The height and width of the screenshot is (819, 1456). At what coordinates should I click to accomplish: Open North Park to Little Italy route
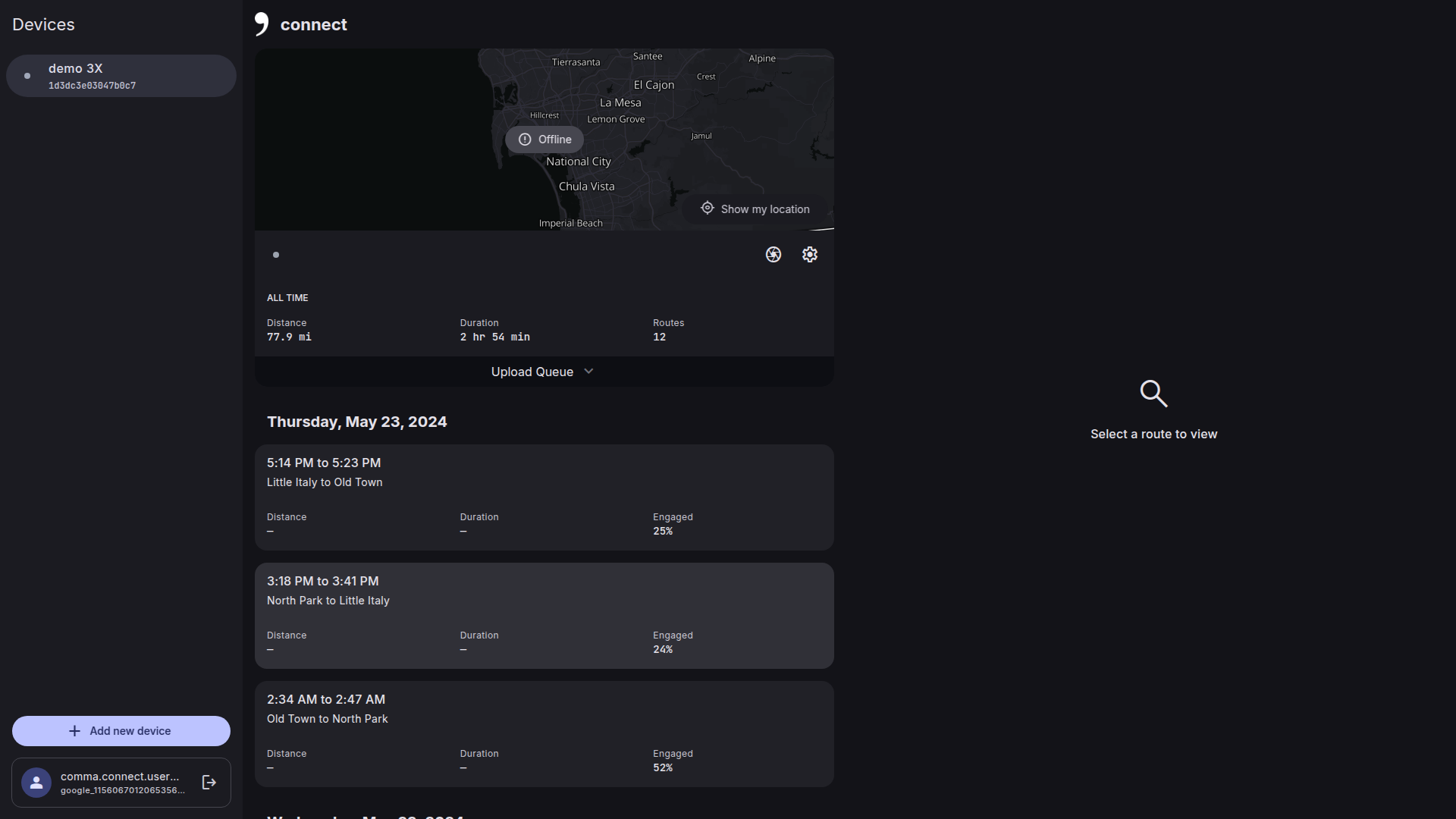[x=544, y=615]
